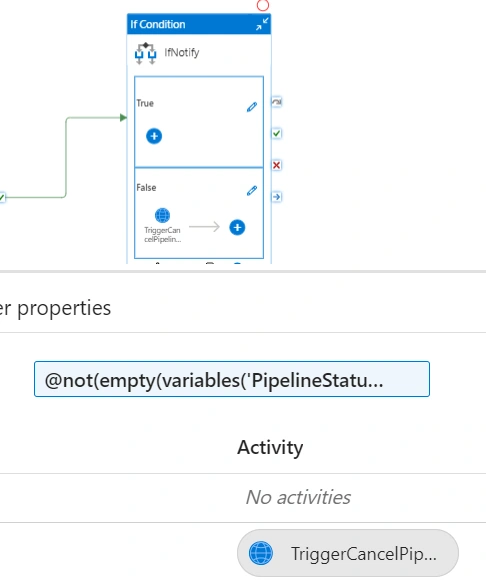The image size is (486, 580).
Task: Edit the False branch with pencil icon
Action: (x=252, y=190)
